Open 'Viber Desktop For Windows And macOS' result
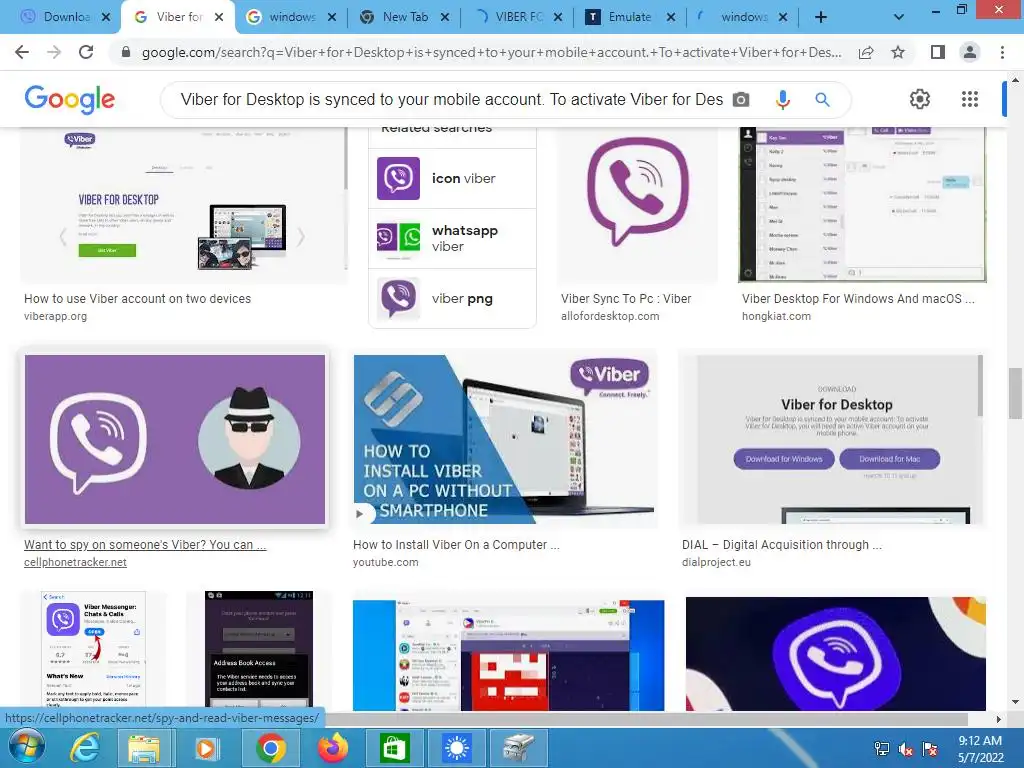This screenshot has height=768, width=1024. (x=857, y=298)
